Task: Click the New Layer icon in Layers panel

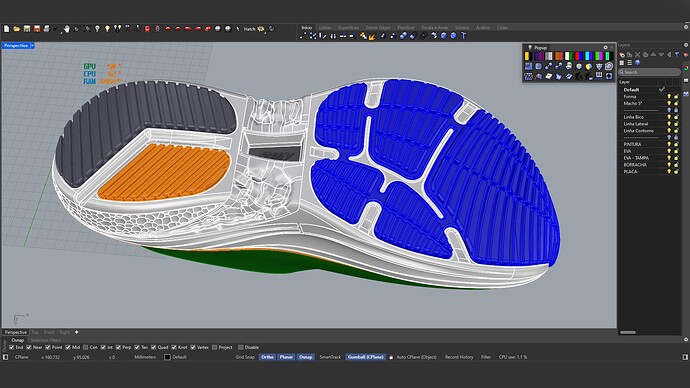Action: point(622,55)
